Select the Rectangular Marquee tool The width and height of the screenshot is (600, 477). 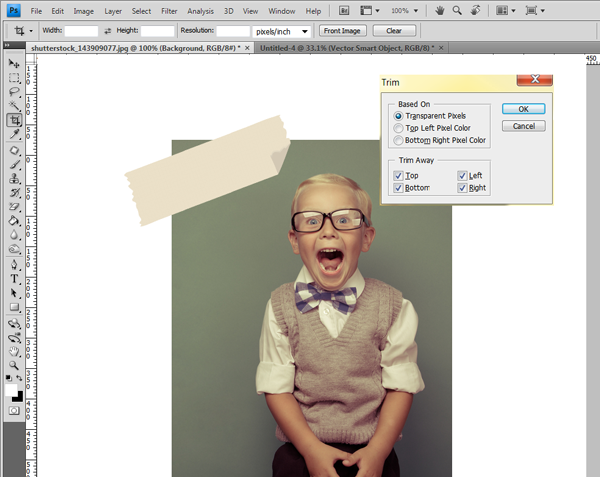coord(14,78)
